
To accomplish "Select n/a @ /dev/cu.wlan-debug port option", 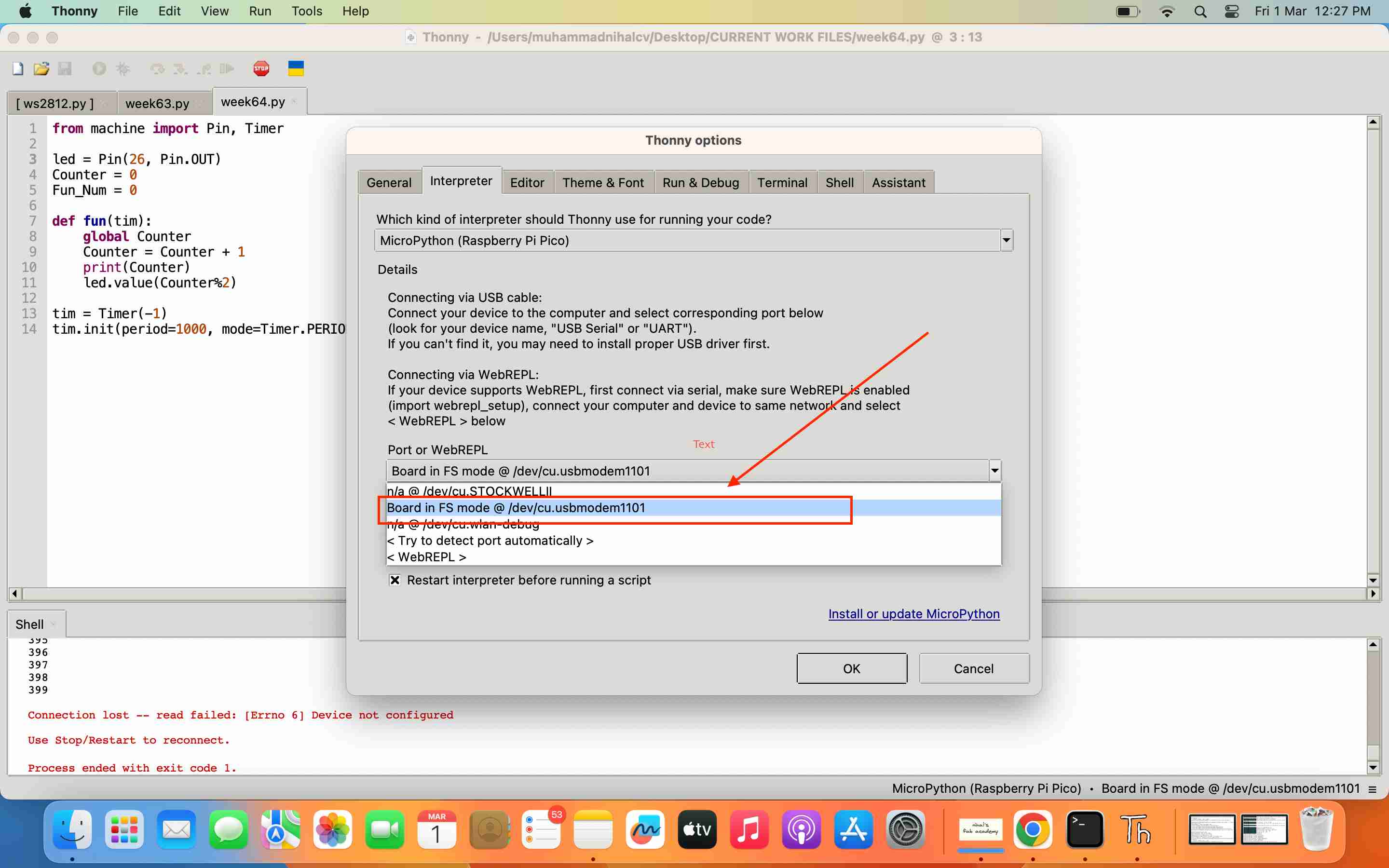I will pyautogui.click(x=694, y=524).
